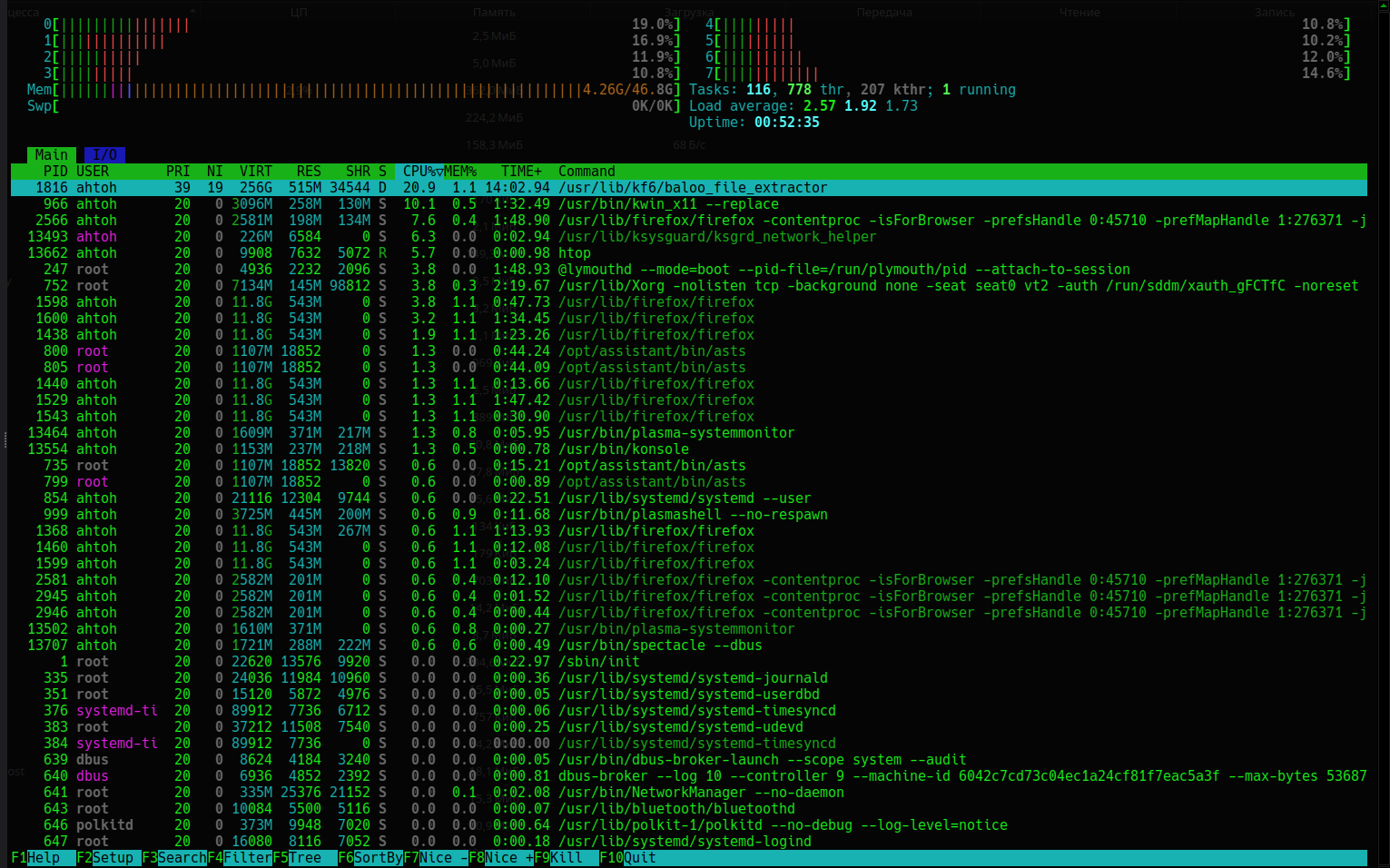Select the firefox row with PID 1598
This screenshot has width=1390, height=868.
pyautogui.click(x=689, y=302)
